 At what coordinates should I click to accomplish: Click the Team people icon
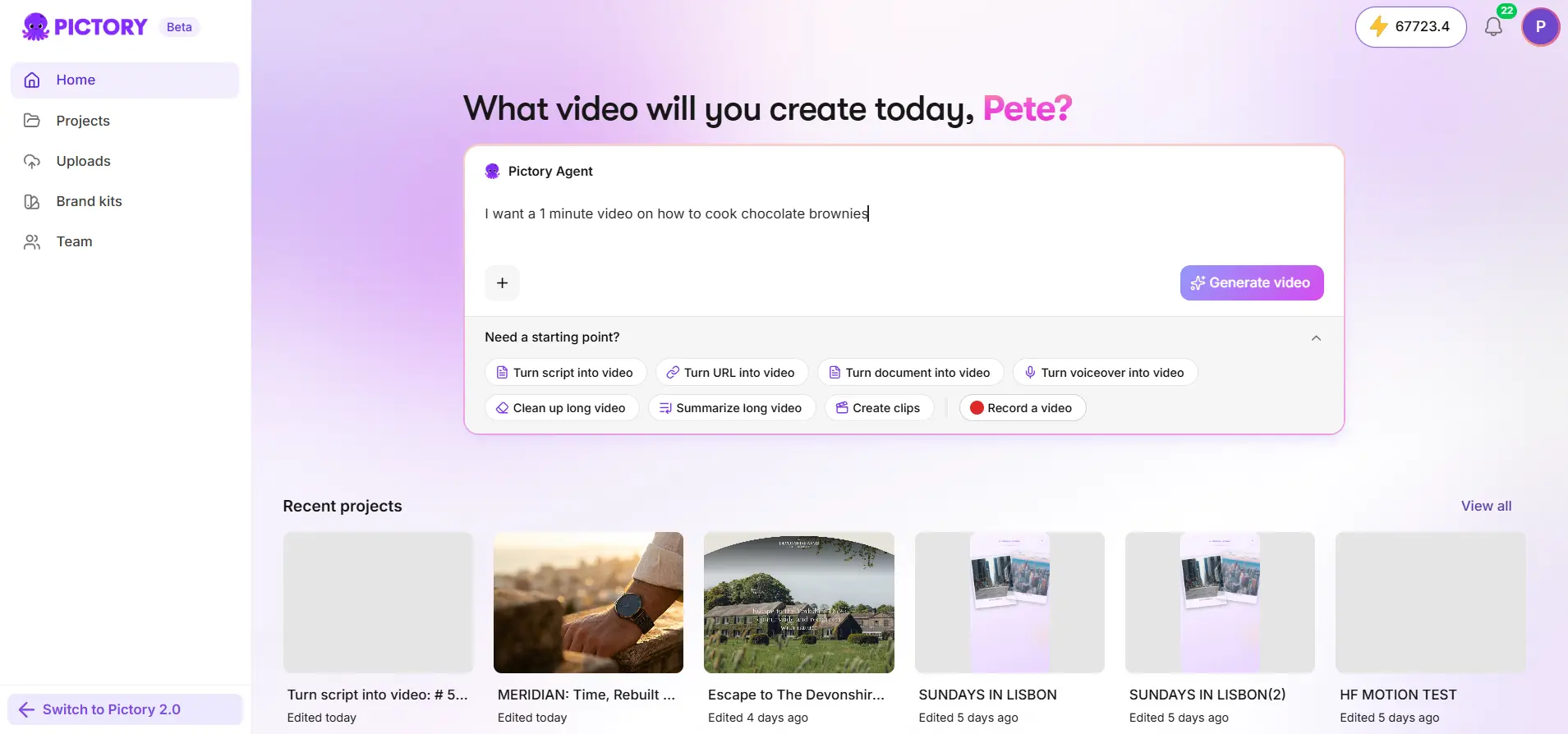[x=32, y=241]
